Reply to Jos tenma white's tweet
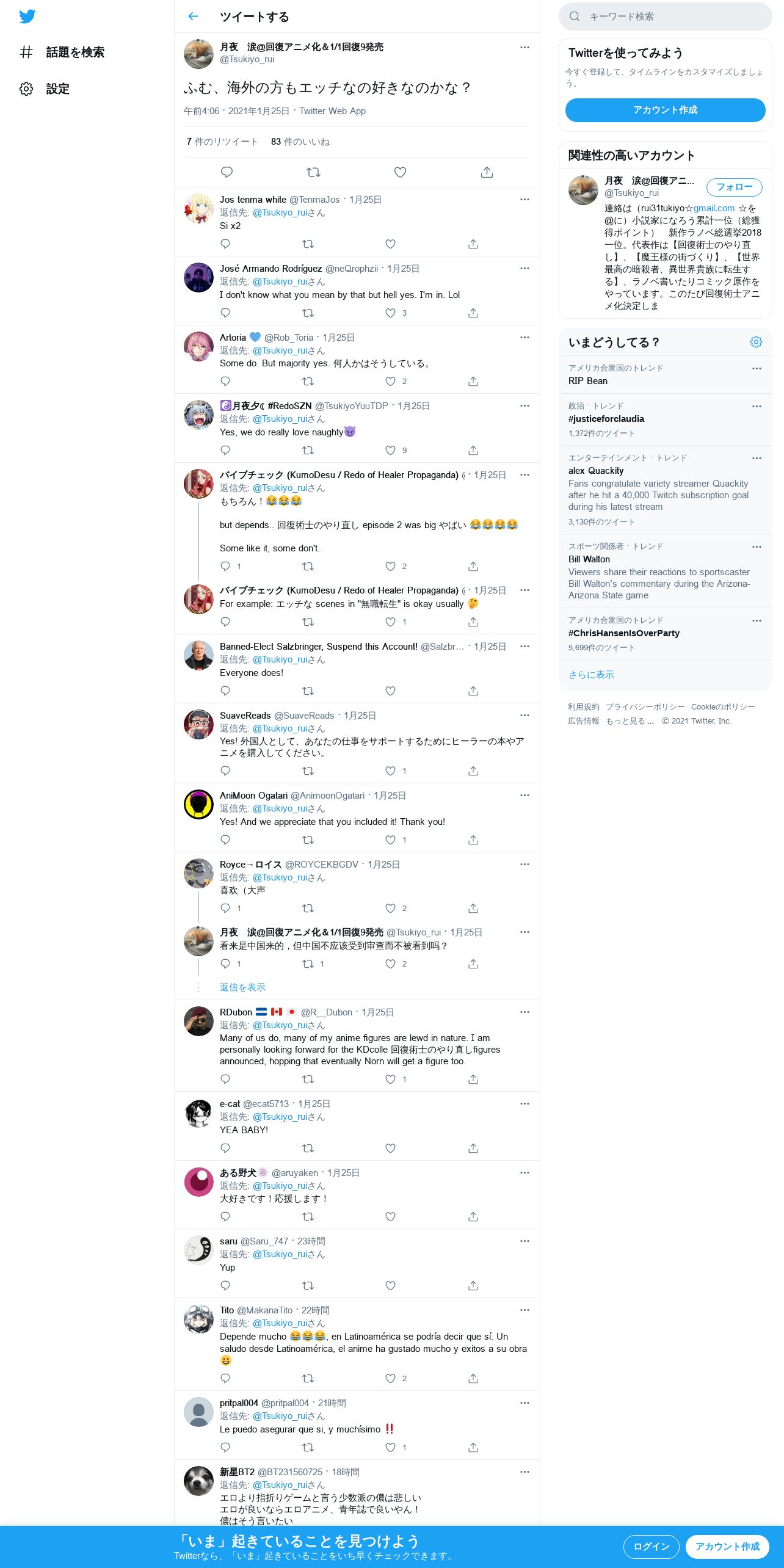The width and height of the screenshot is (784, 1568). [x=225, y=244]
